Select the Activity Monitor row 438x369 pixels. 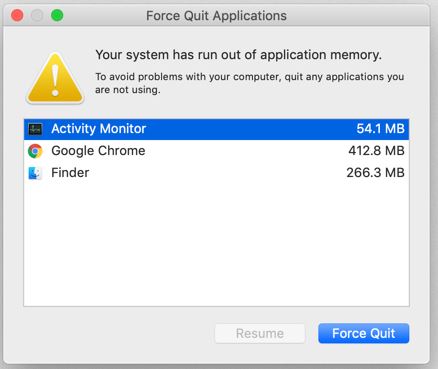pyautogui.click(x=216, y=129)
